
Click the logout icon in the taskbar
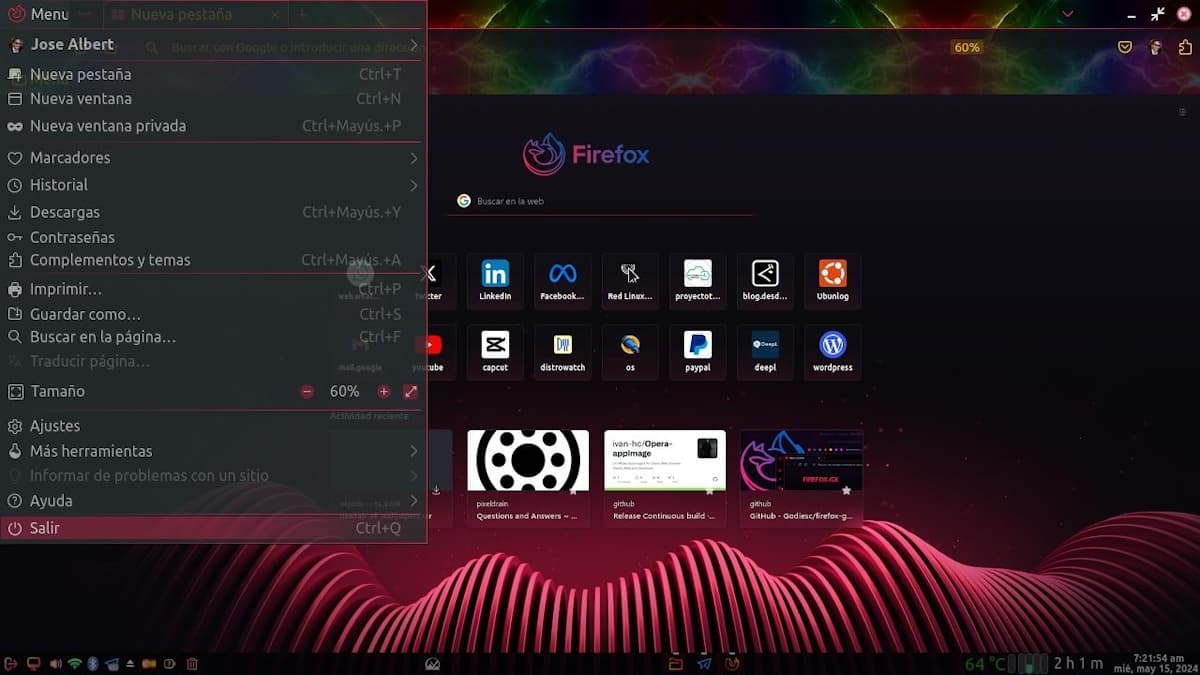[11, 663]
